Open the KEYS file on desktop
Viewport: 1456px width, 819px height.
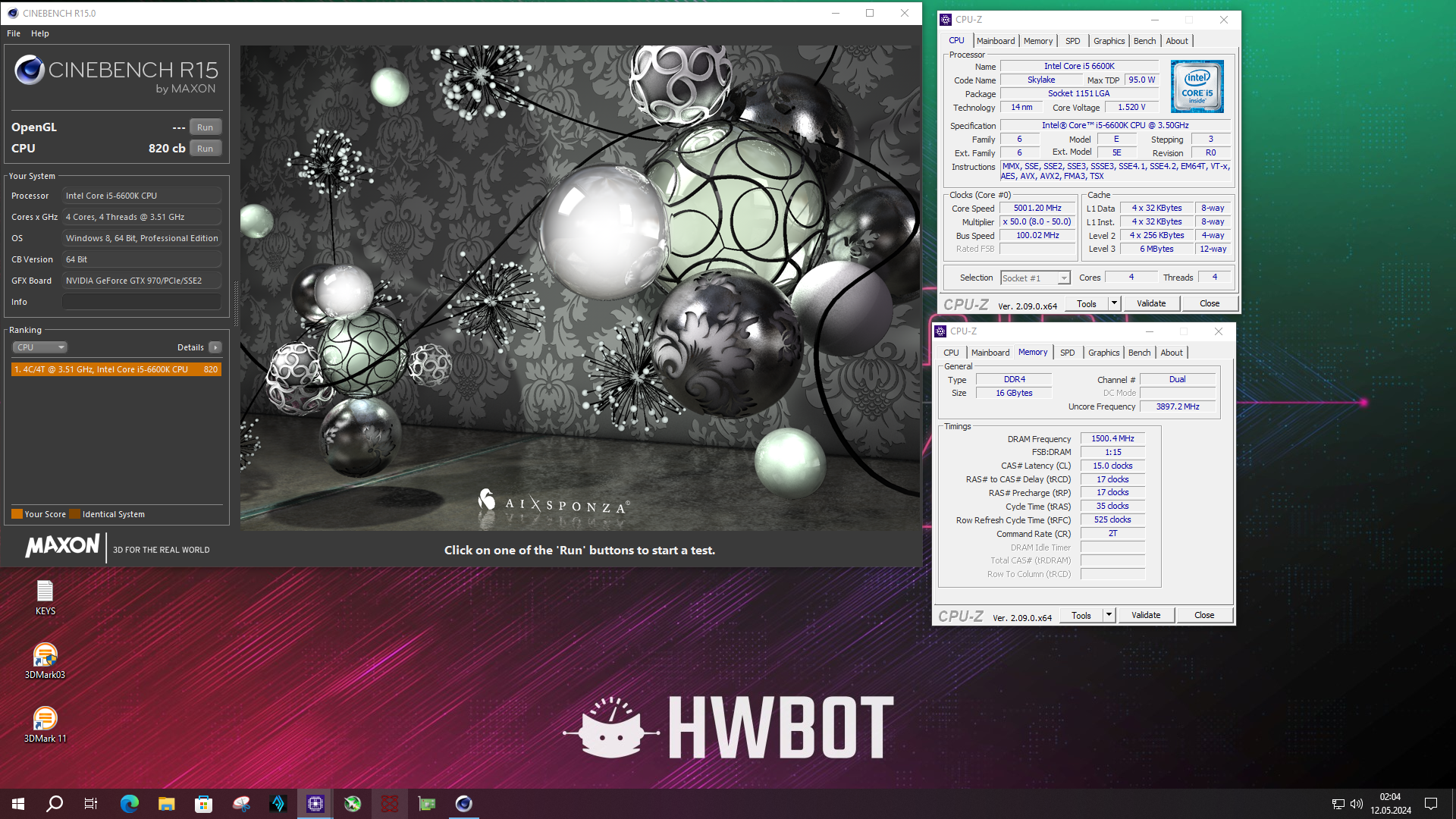pos(45,598)
